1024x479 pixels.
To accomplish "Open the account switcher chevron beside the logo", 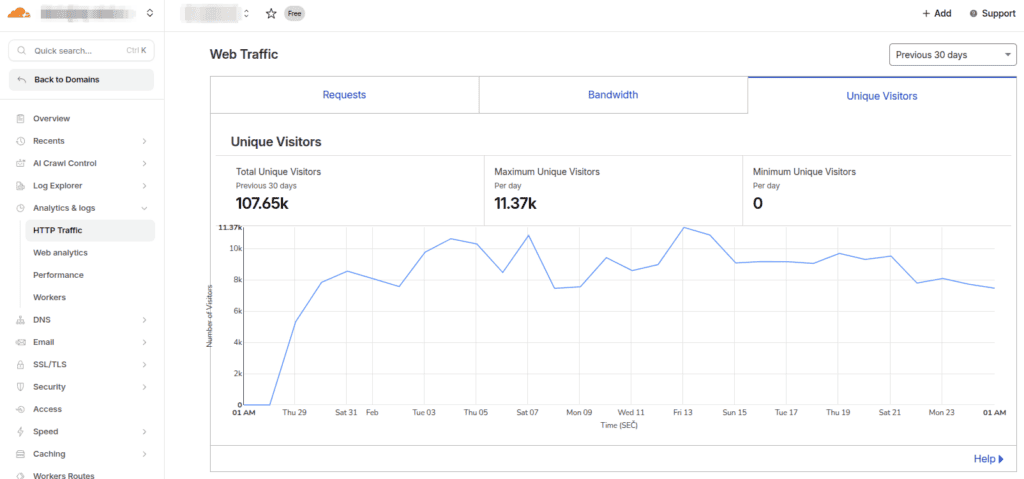I will 150,12.
